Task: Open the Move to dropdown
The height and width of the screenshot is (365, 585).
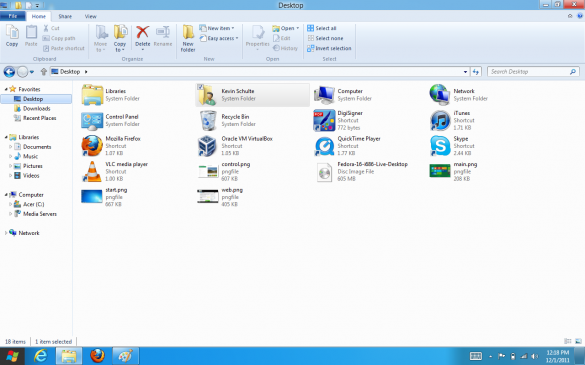Action: tap(100, 38)
